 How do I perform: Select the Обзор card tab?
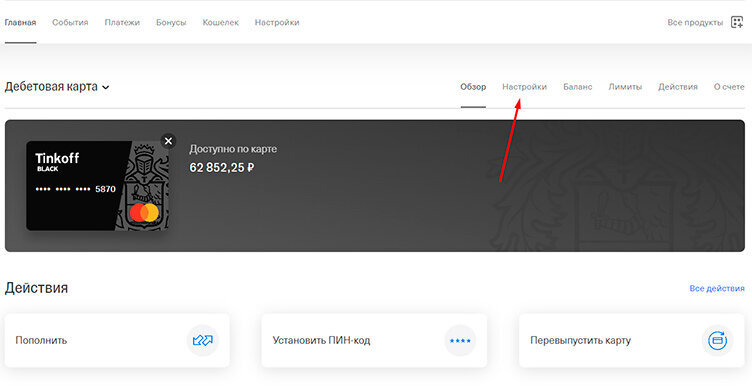click(x=473, y=87)
